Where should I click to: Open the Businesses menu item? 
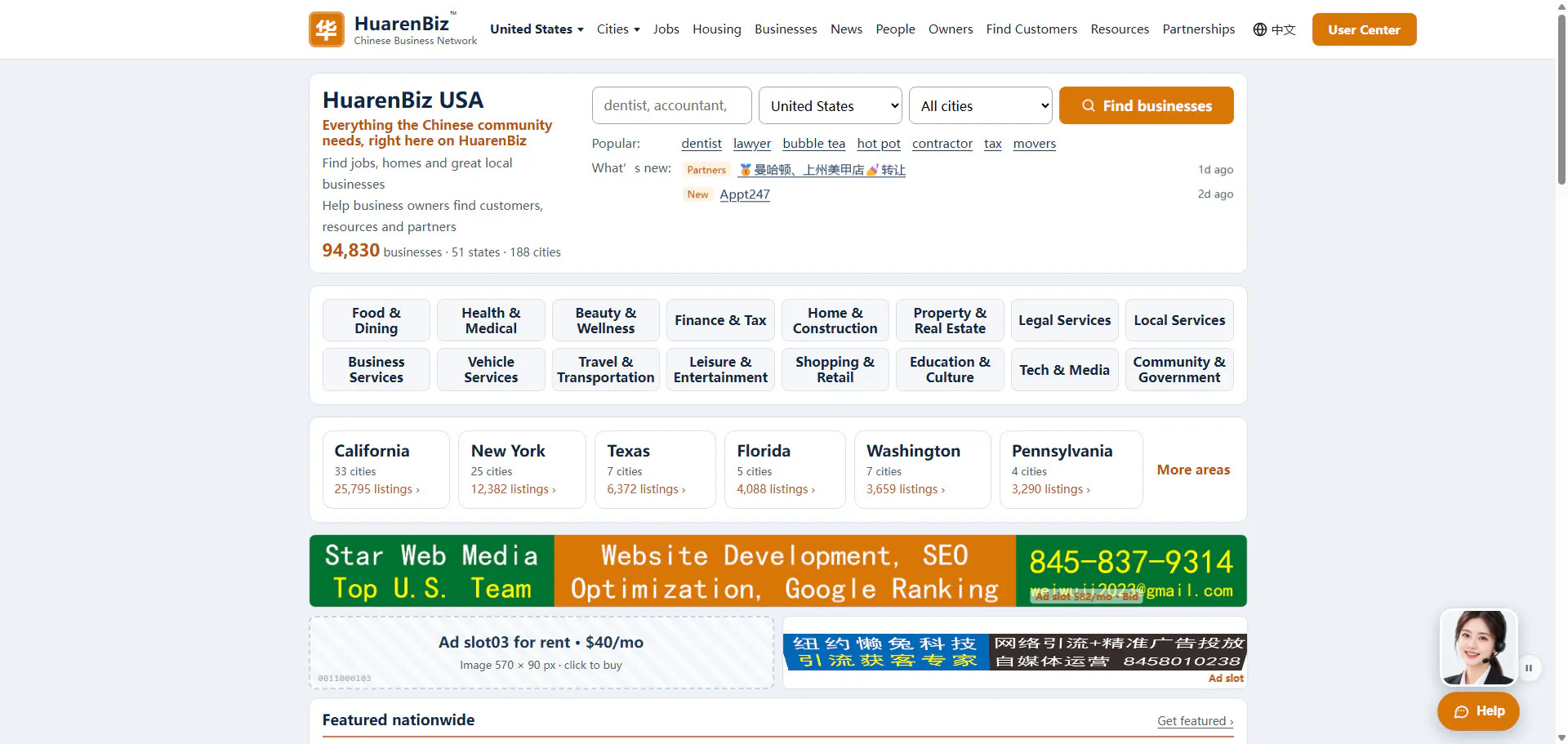click(x=786, y=29)
